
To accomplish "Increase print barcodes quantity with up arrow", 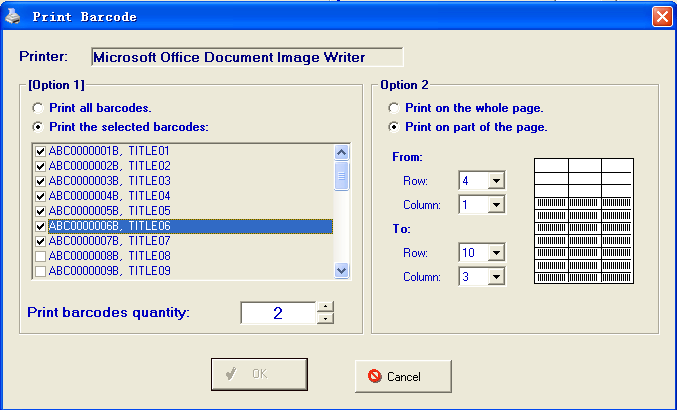I will pos(326,307).
